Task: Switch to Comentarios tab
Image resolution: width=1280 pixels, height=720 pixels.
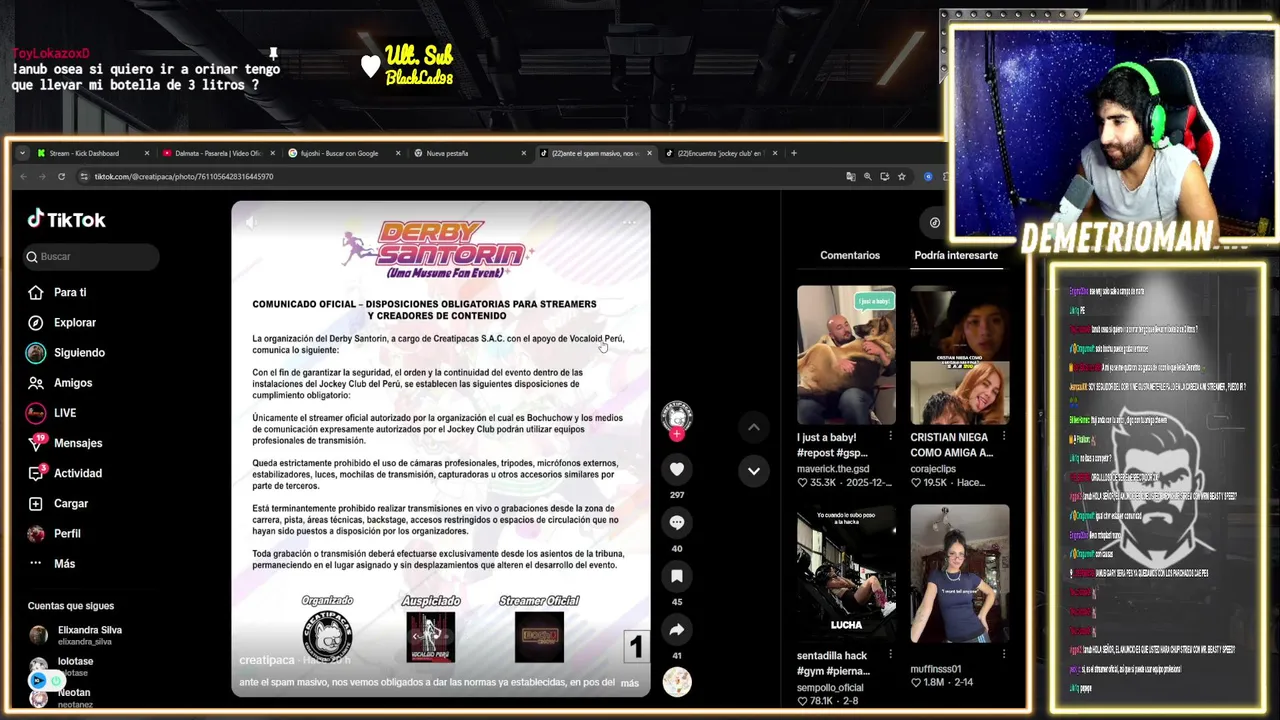Action: [850, 255]
